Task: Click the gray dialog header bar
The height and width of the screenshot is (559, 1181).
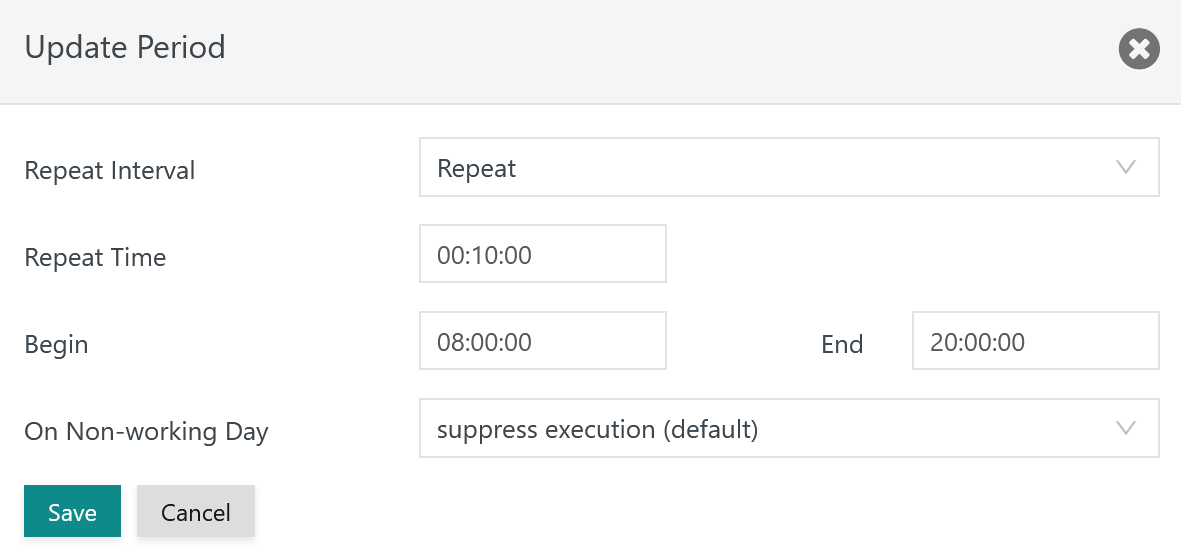Action: [x=590, y=51]
